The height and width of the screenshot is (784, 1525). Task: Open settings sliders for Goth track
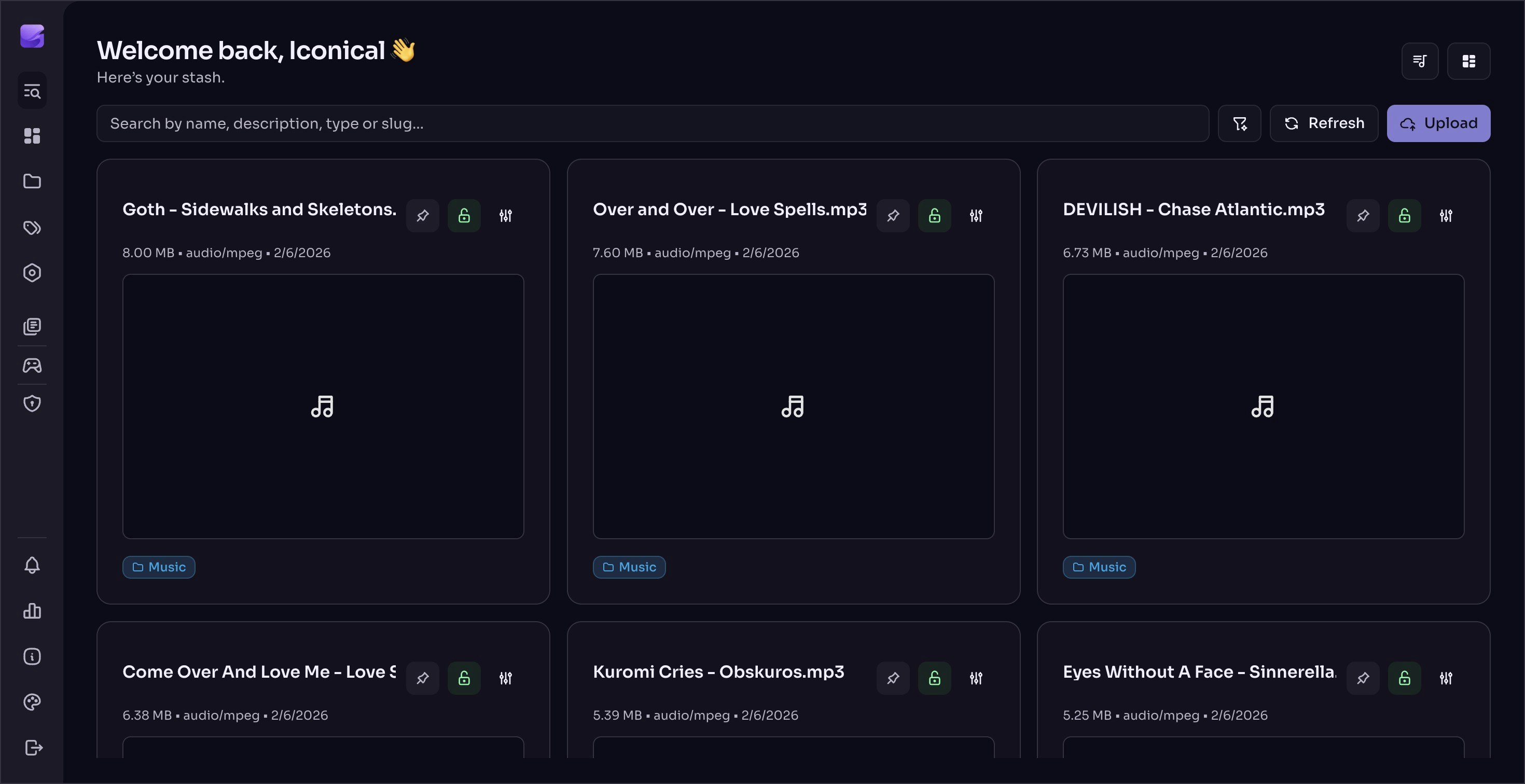click(506, 215)
